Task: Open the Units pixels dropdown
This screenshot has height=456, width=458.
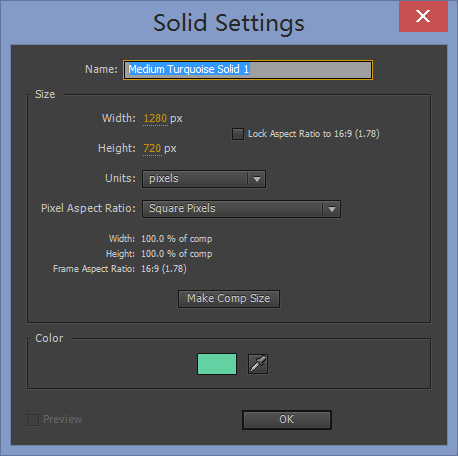Action: point(204,179)
